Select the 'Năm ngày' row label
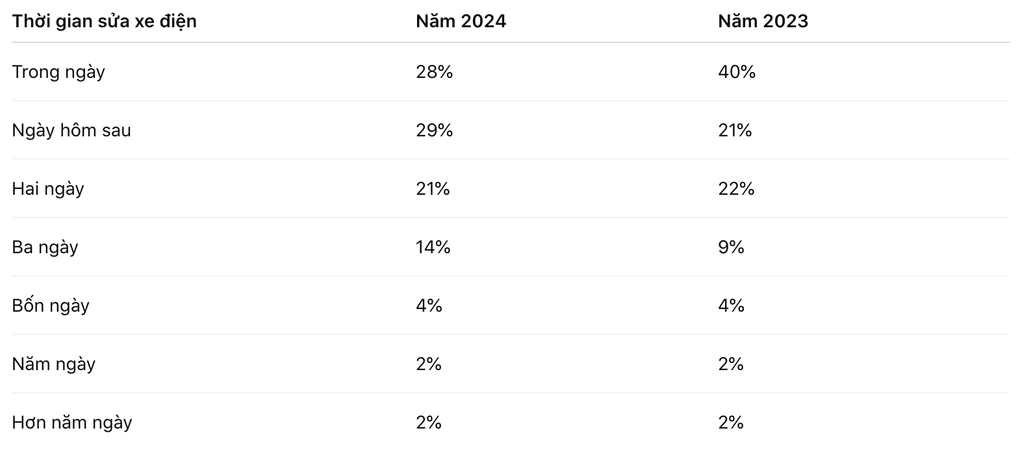Viewport: 1020px width, 474px height. tap(53, 364)
